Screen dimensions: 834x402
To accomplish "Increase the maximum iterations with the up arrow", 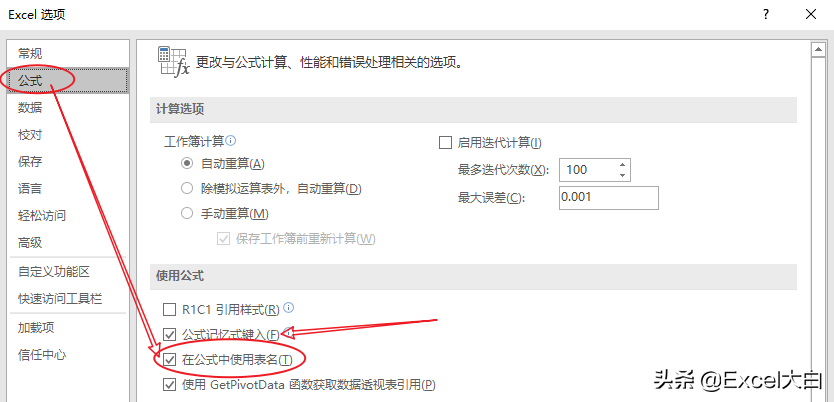I will (623, 164).
